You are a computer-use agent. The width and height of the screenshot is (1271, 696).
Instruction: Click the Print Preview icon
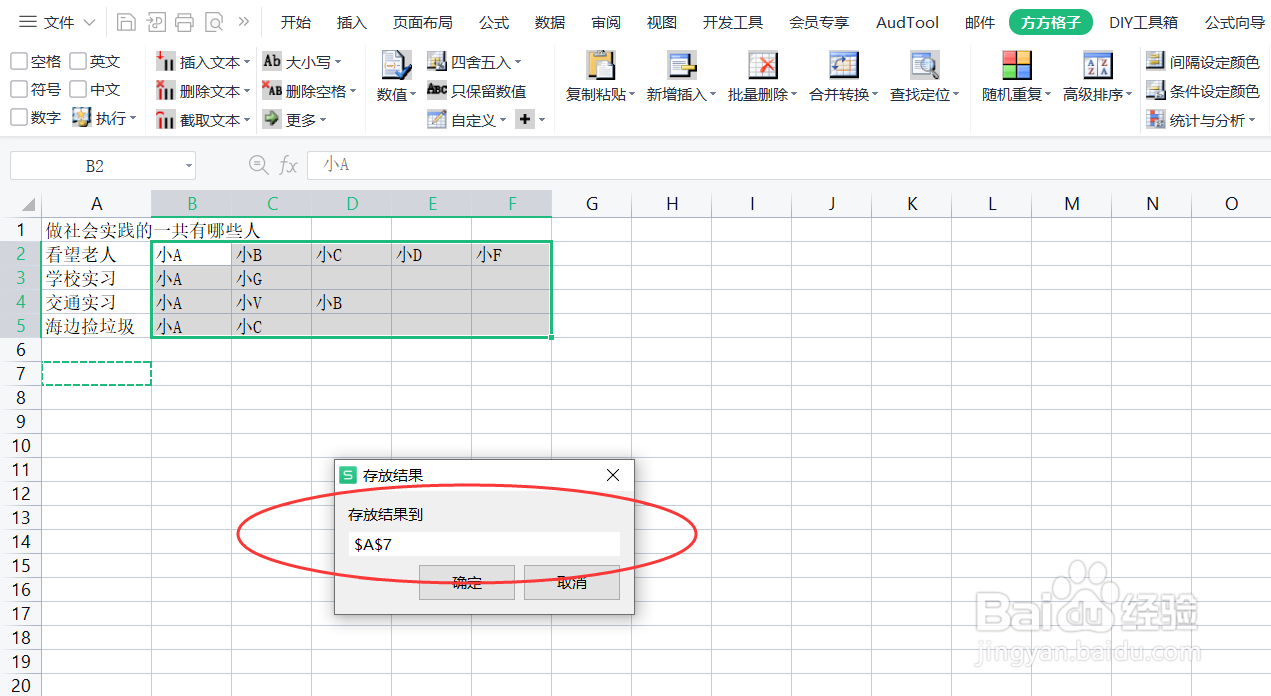tap(213, 22)
